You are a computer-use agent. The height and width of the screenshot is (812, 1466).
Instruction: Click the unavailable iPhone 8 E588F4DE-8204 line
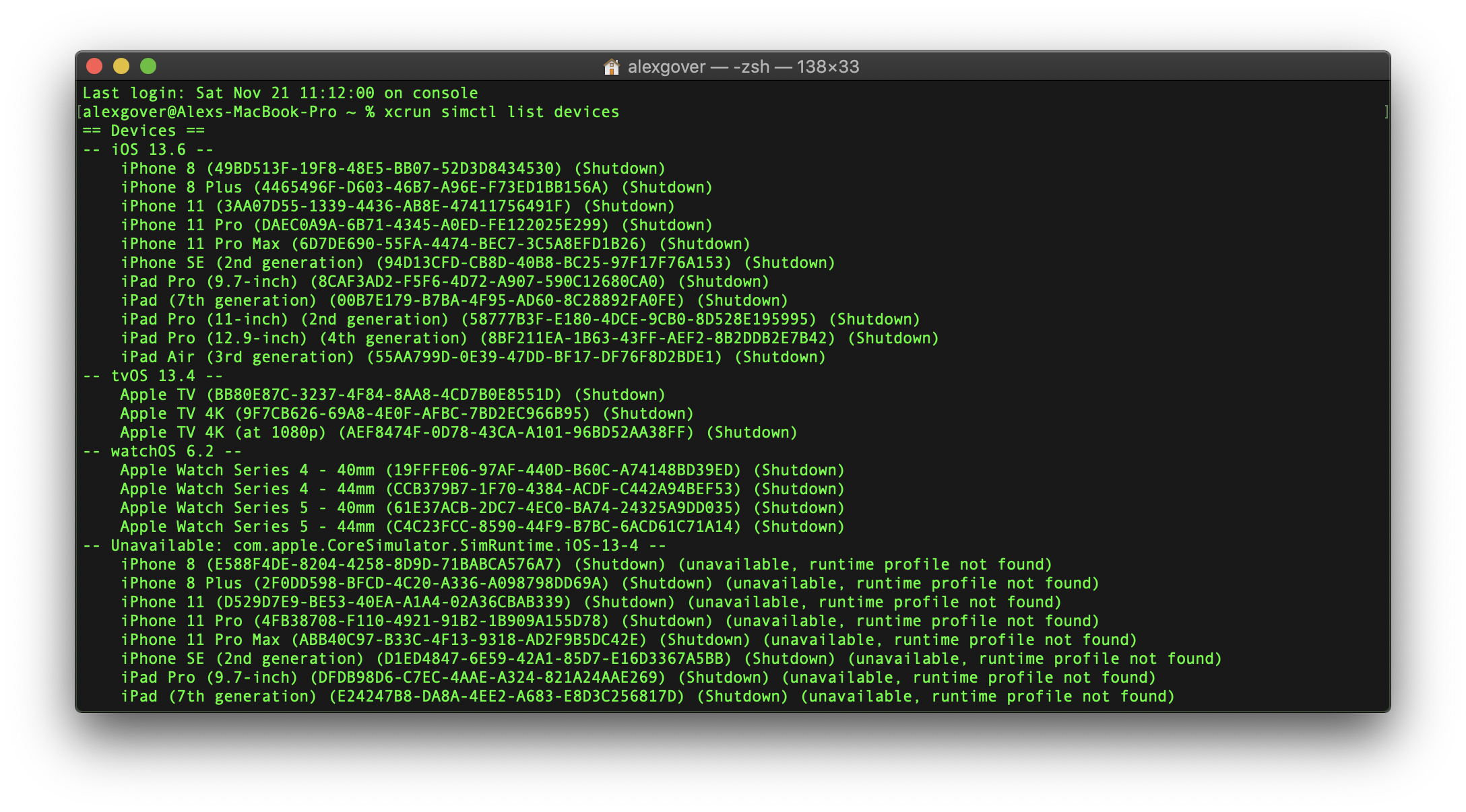(x=586, y=564)
